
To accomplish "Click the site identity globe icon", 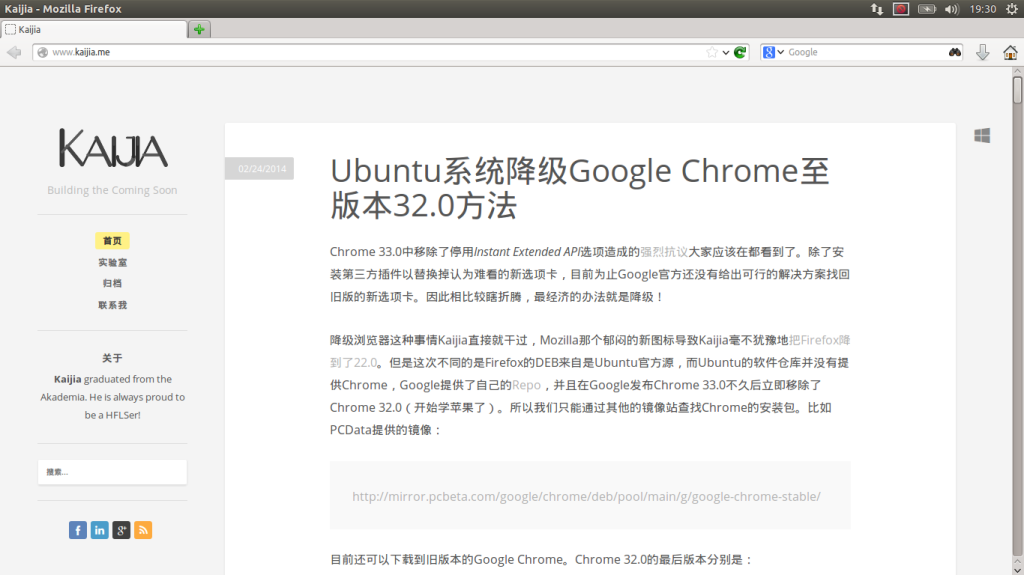I will [x=42, y=52].
